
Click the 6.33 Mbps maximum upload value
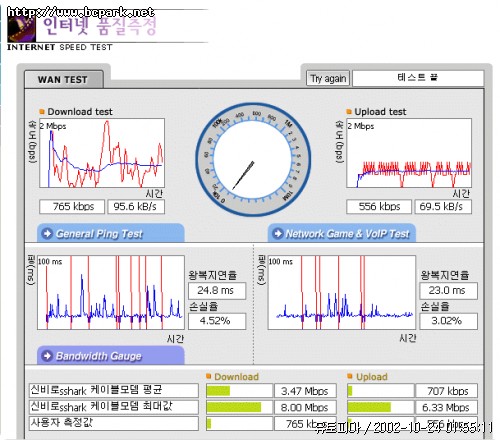click(446, 407)
